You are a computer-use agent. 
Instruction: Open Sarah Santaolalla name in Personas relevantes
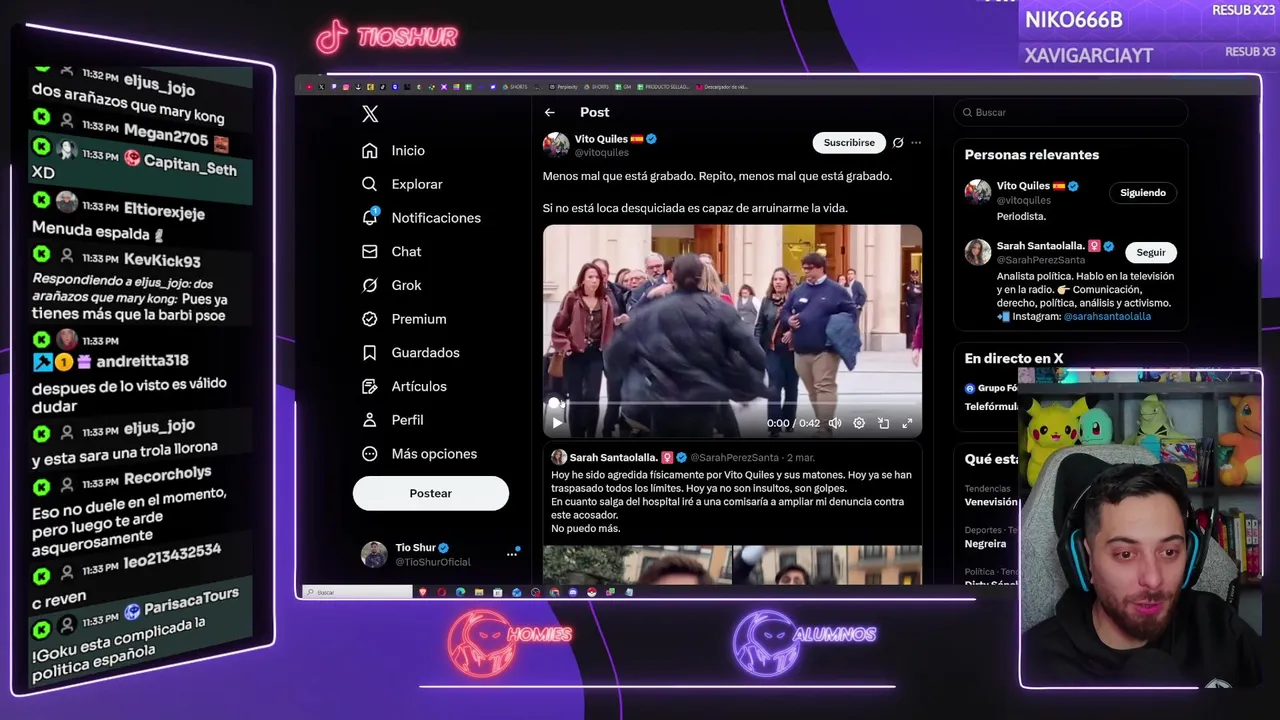click(1041, 246)
